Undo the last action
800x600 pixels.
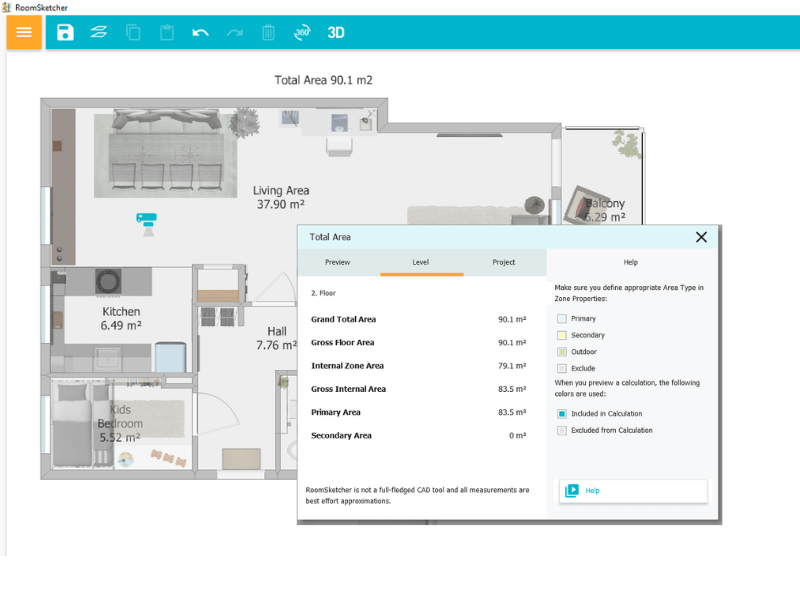pos(200,32)
